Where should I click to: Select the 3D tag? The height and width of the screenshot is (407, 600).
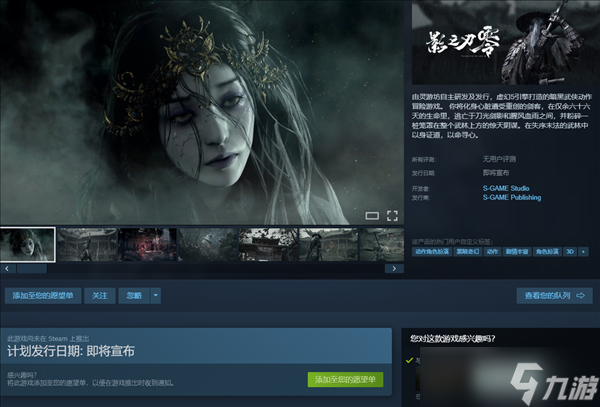tap(570, 251)
